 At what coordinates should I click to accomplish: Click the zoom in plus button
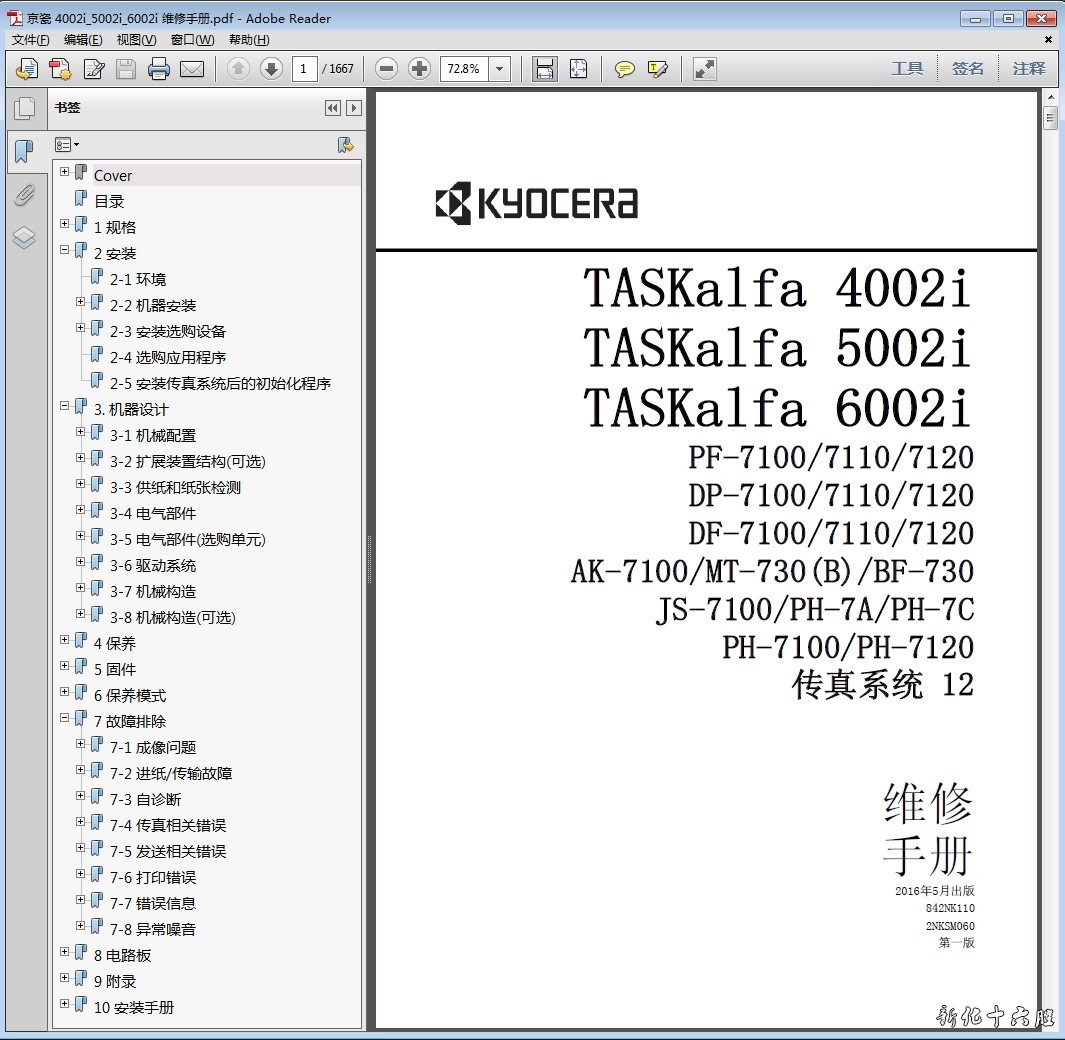[420, 69]
